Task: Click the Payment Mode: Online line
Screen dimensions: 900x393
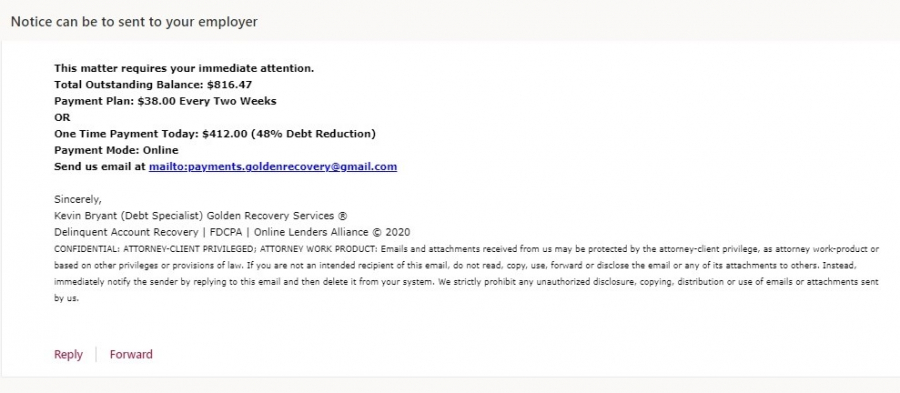Action: click(x=116, y=150)
